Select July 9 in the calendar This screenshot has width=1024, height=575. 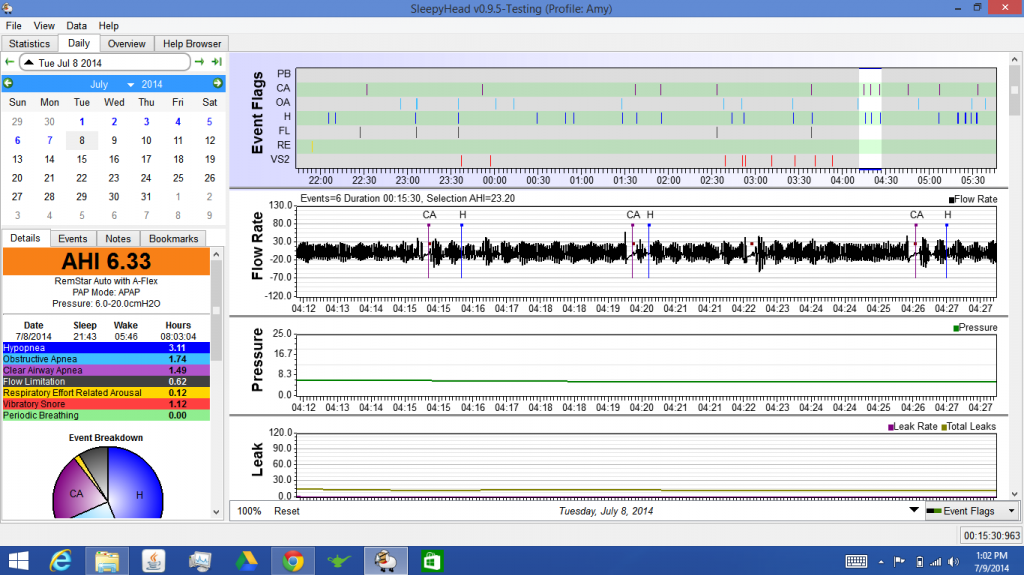[114, 140]
